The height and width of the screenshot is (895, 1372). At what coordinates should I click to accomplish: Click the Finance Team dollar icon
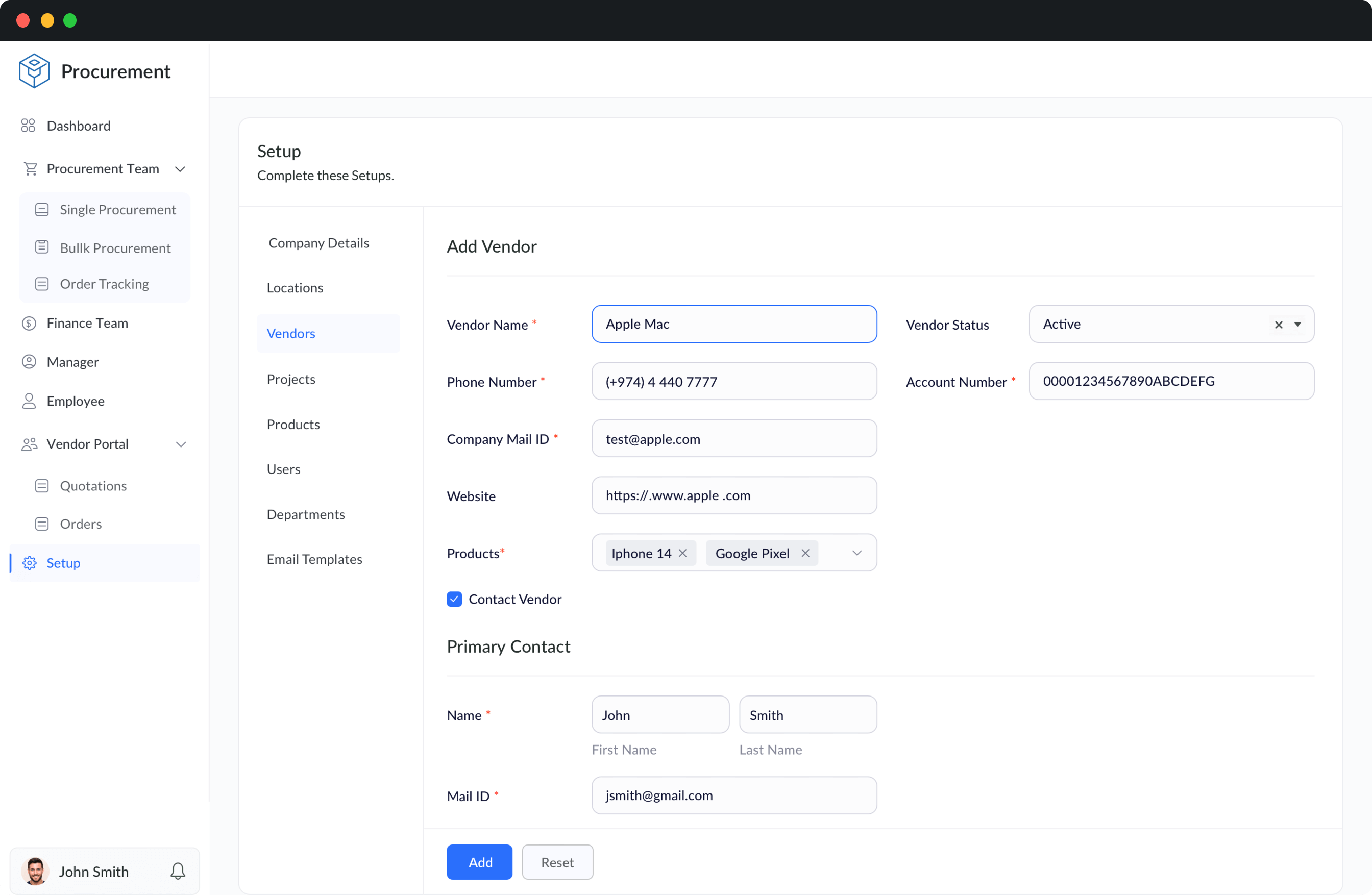click(30, 322)
